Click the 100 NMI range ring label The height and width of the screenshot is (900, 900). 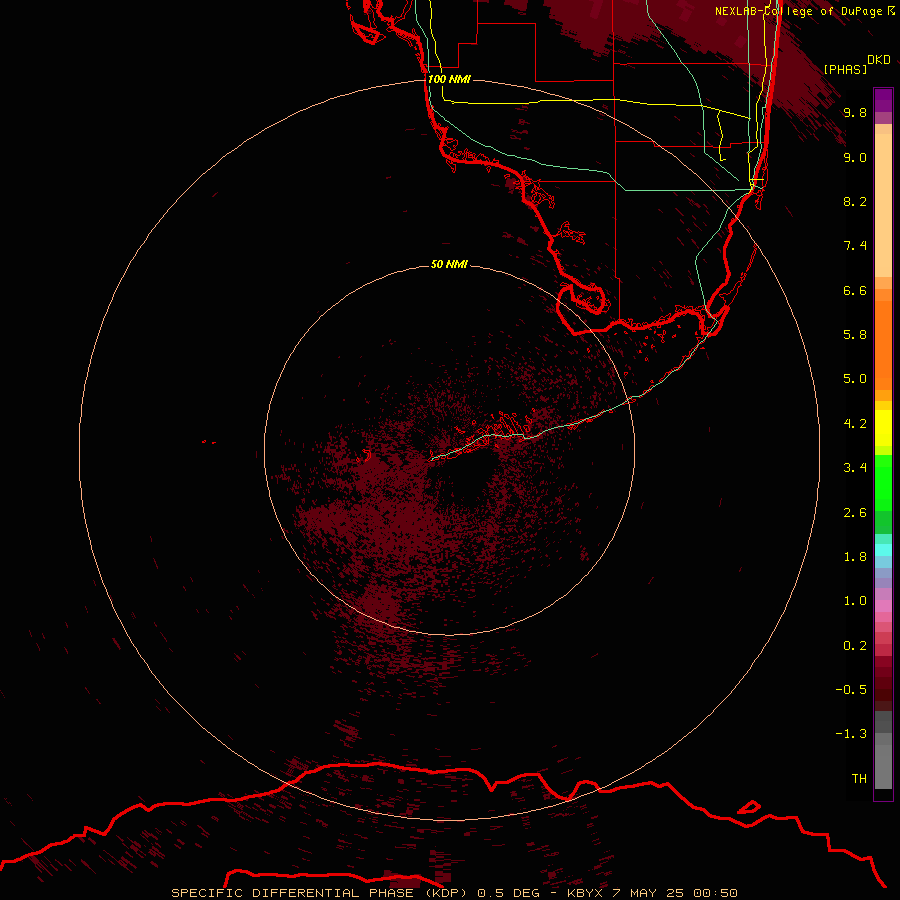pos(449,79)
